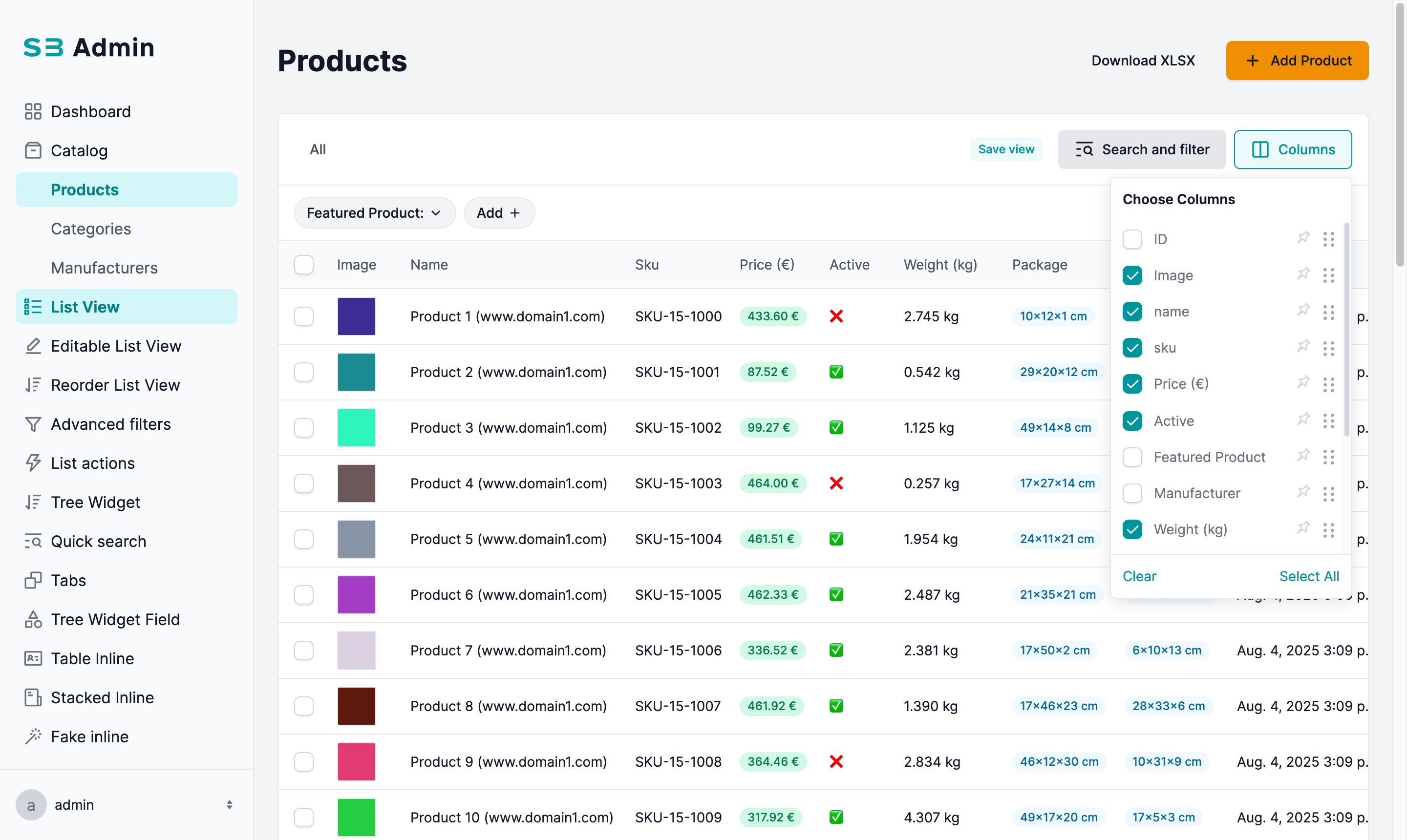Viewport: 1407px width, 840px height.
Task: Open the Add filter dropdown
Action: click(x=499, y=213)
